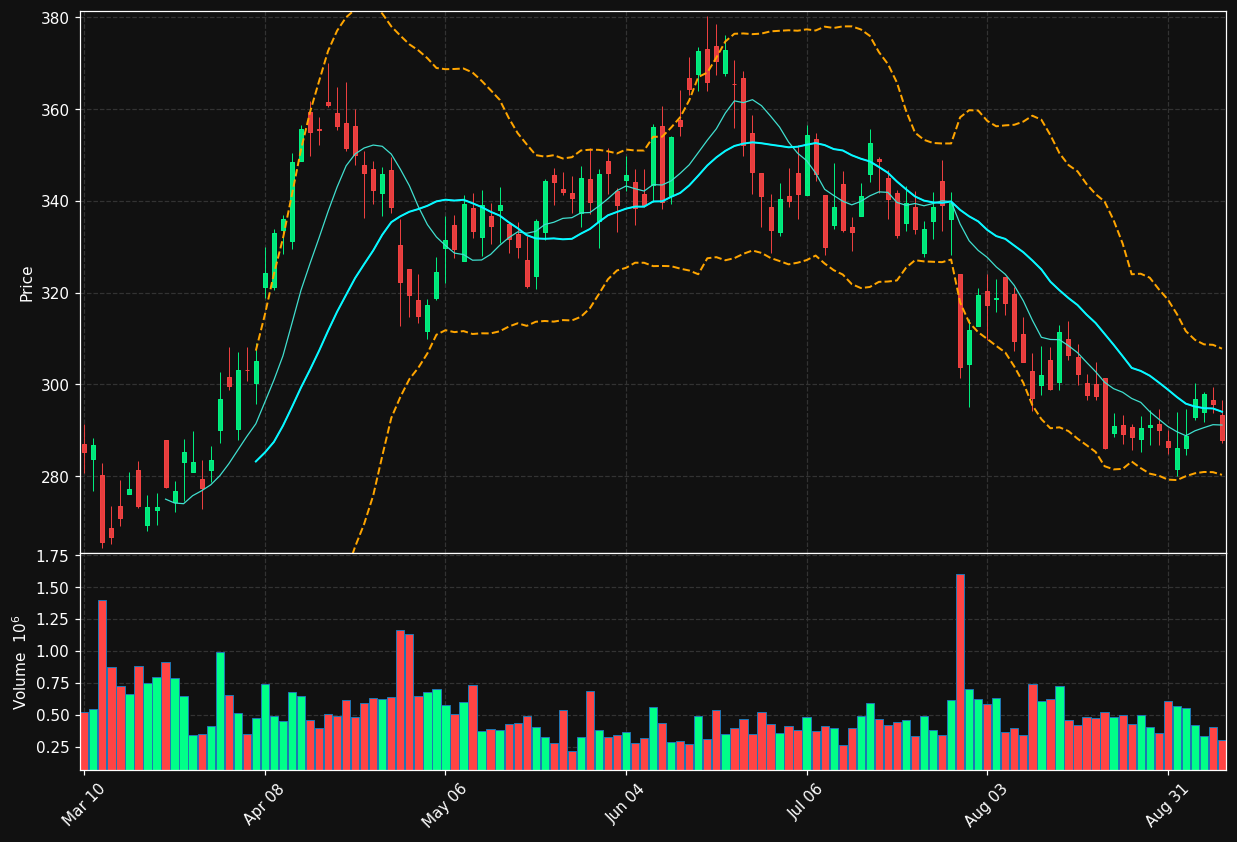Click the red volume bar reaching about 1.40
1237x842 pixels.
point(102,685)
